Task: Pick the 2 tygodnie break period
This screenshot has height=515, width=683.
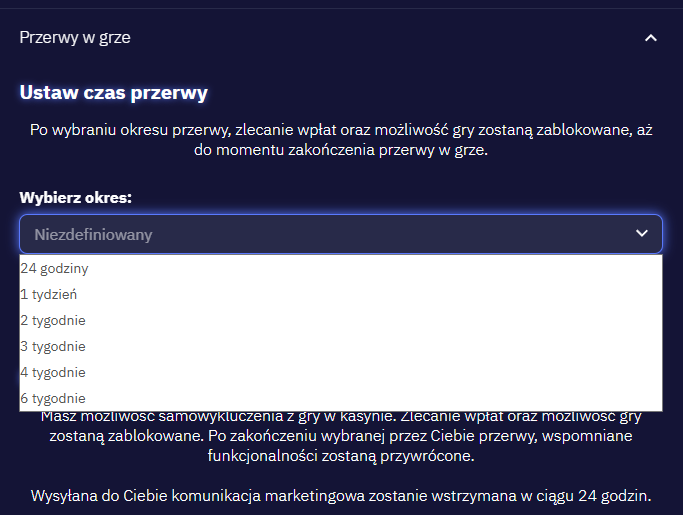Action: pos(54,321)
